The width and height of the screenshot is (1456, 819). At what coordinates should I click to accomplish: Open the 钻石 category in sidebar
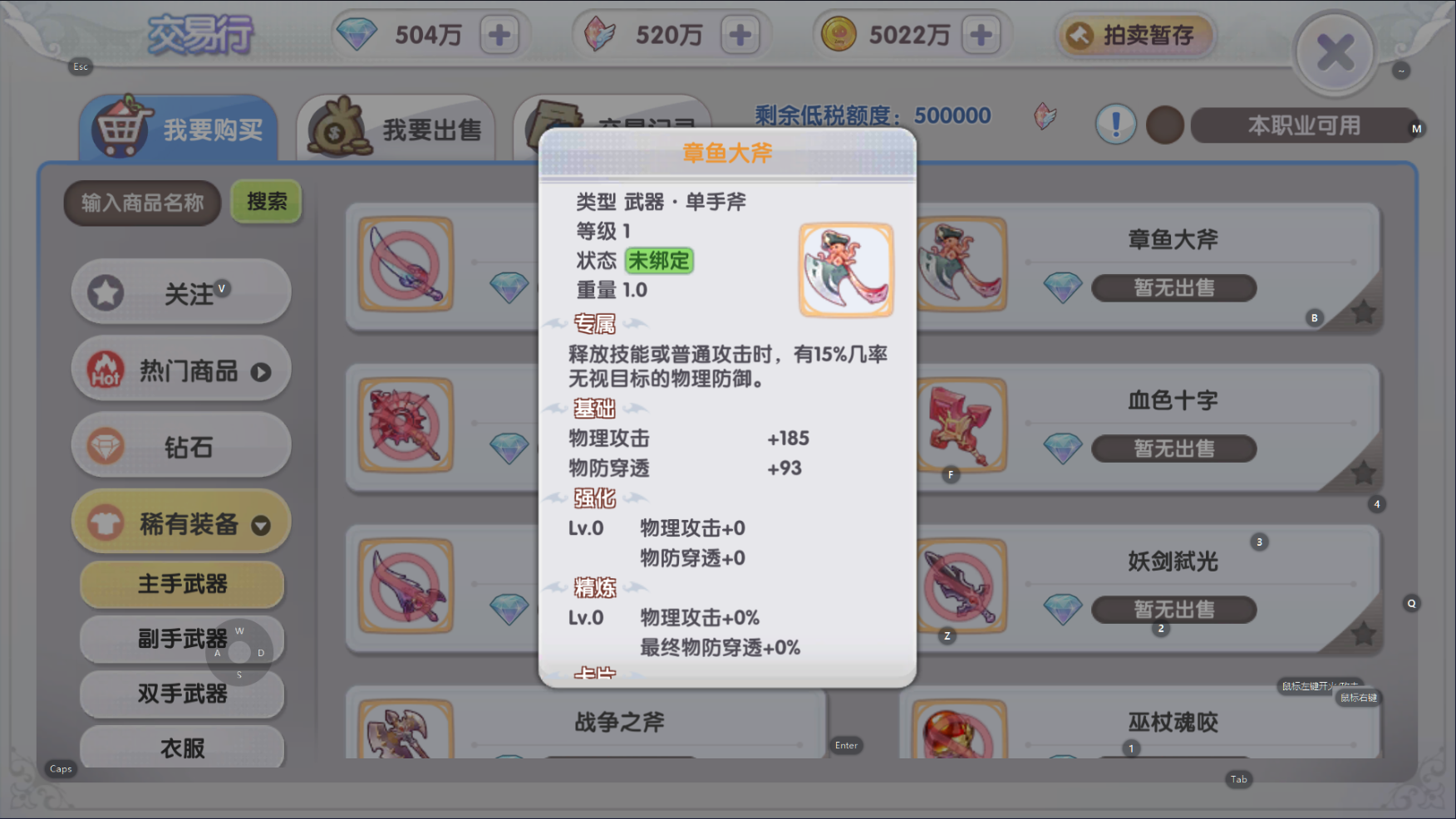(181, 447)
